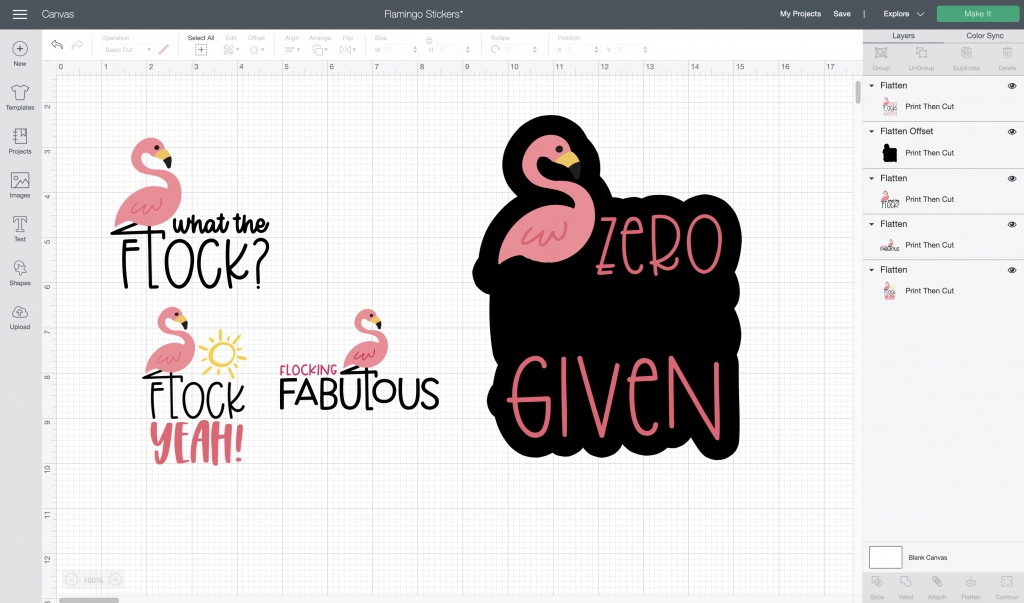Screen dimensions: 1024x603
Task: Click the Canvas title label
Action: point(57,14)
